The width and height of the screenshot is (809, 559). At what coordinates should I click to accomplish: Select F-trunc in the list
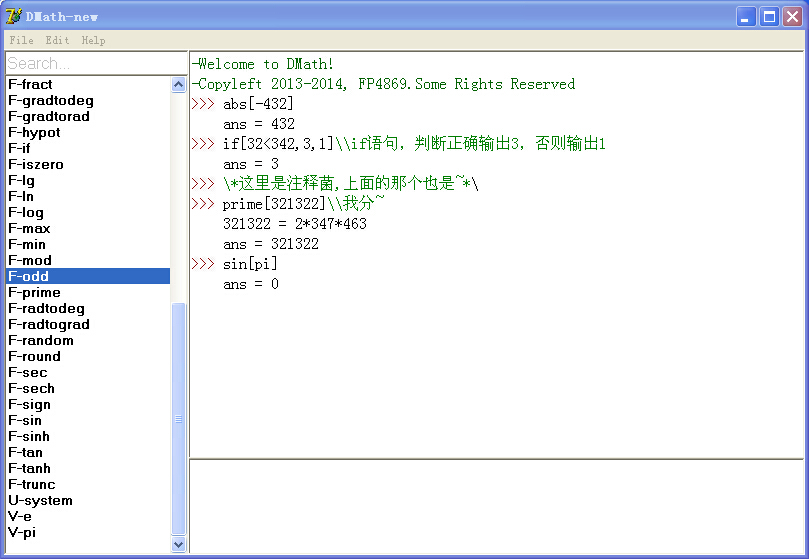(88, 484)
